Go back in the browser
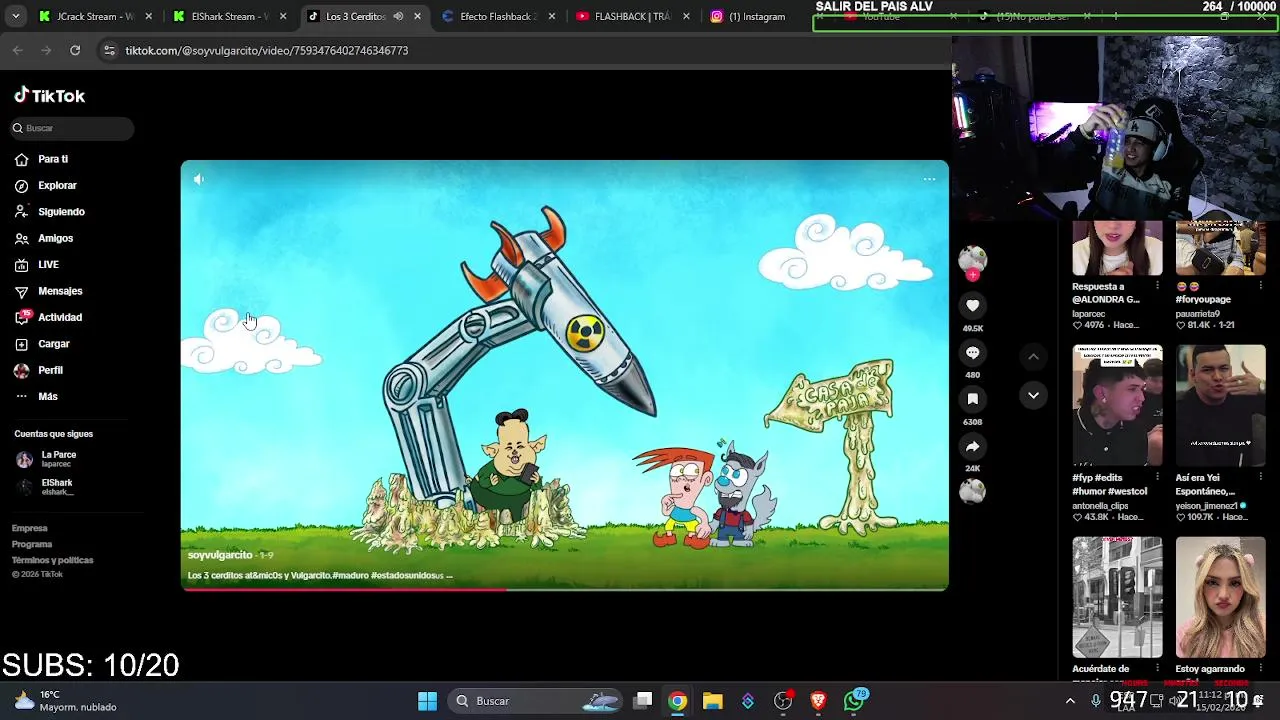1280x720 pixels. tap(17, 50)
